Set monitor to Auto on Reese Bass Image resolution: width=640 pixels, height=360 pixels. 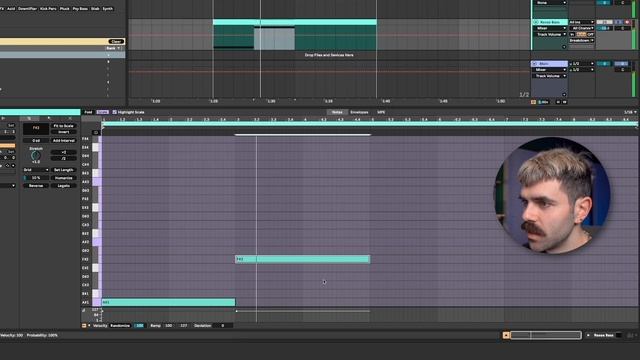(x=581, y=34)
